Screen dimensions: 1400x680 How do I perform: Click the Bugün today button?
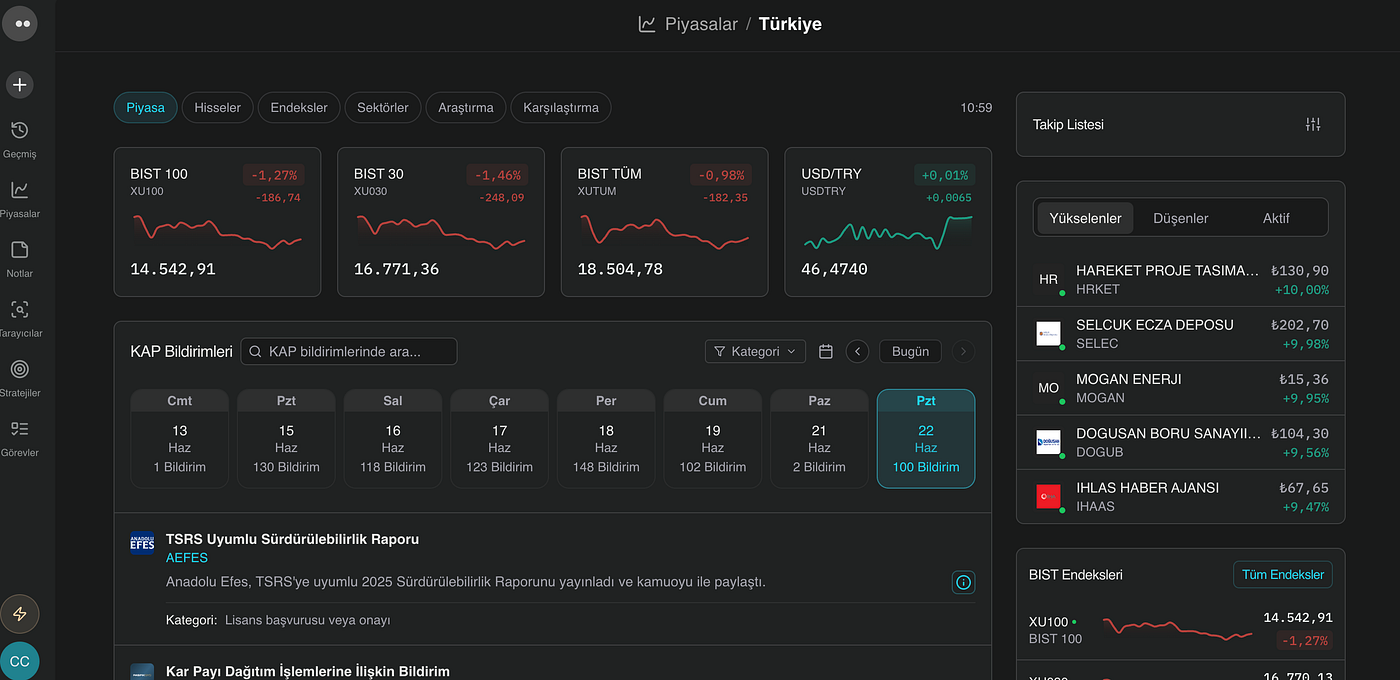coord(911,351)
